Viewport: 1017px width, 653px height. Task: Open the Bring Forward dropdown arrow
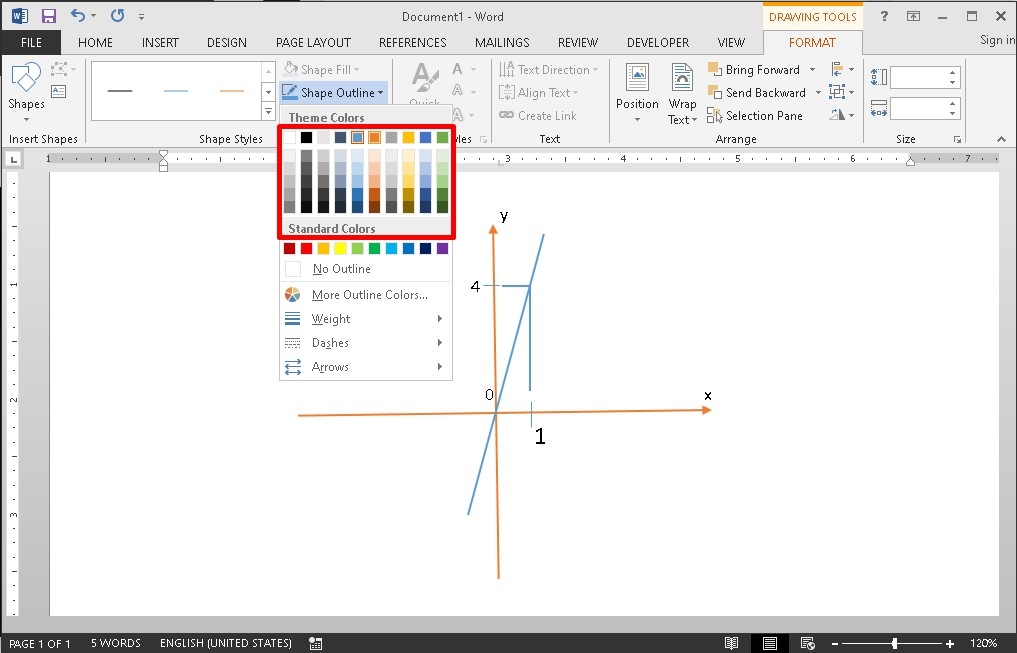tap(812, 69)
